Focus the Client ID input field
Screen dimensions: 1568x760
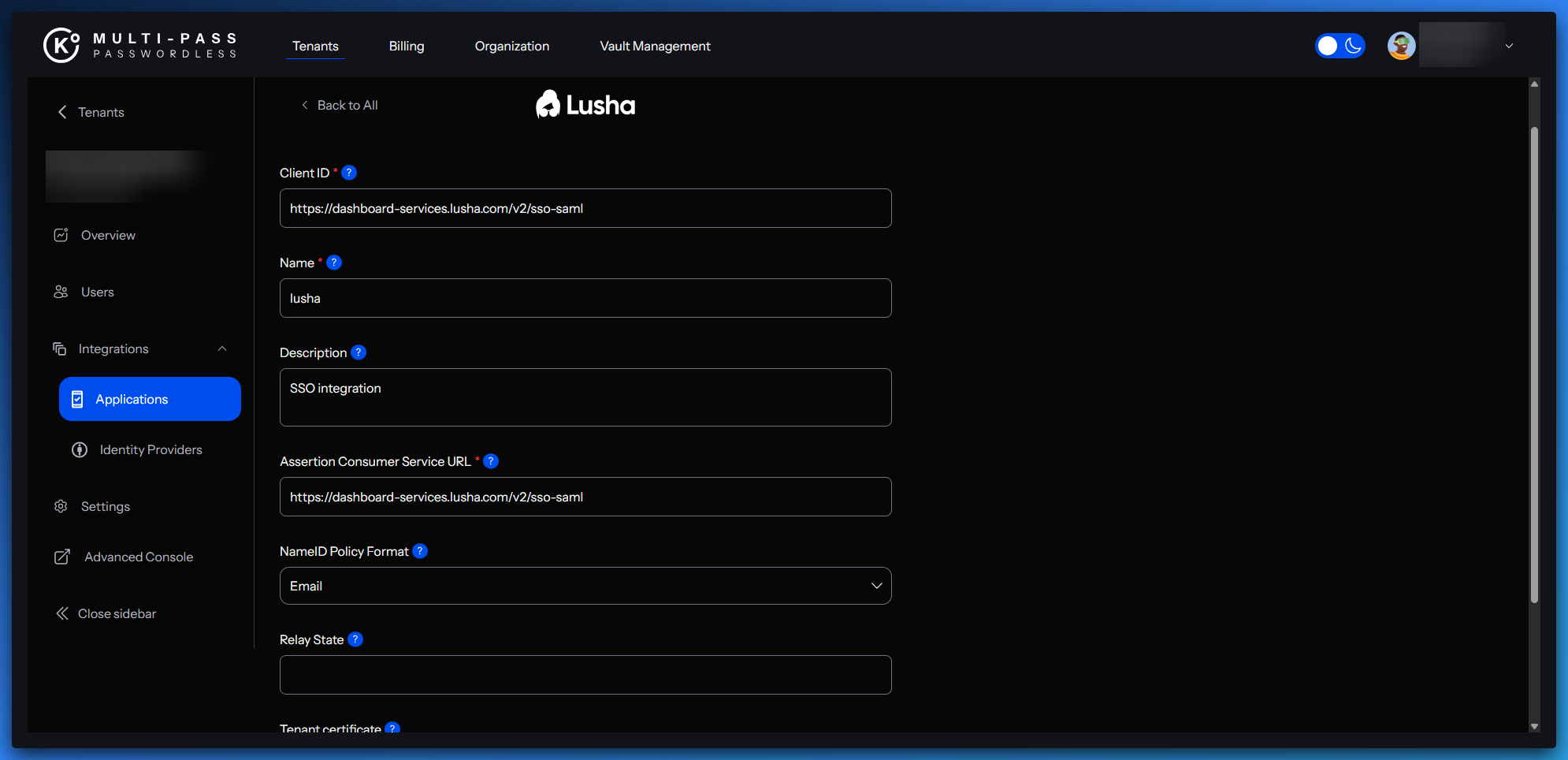pyautogui.click(x=585, y=208)
